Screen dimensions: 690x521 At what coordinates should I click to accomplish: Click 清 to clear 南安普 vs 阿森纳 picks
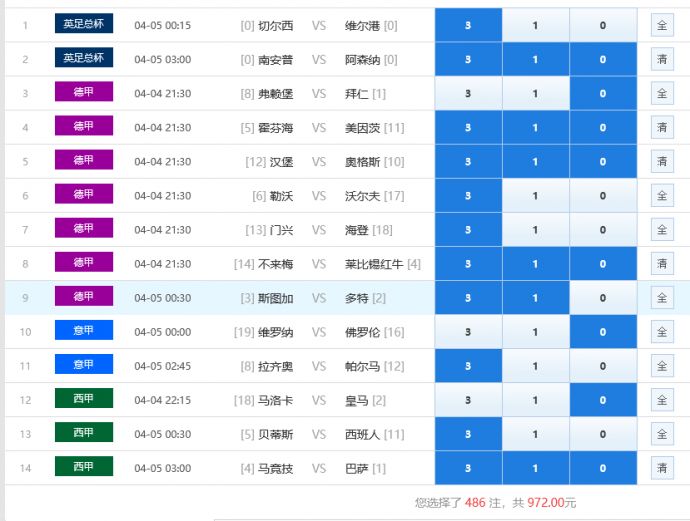point(661,59)
